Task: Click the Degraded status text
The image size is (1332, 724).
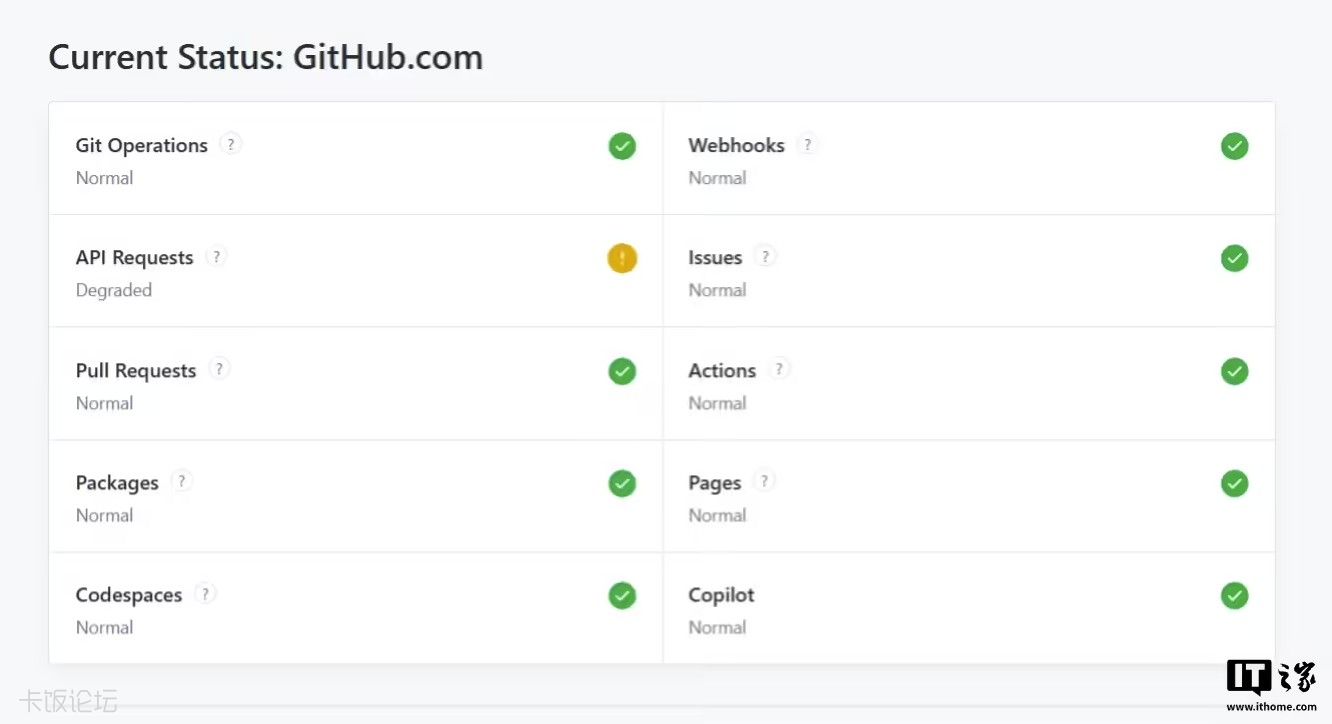Action: pos(114,290)
